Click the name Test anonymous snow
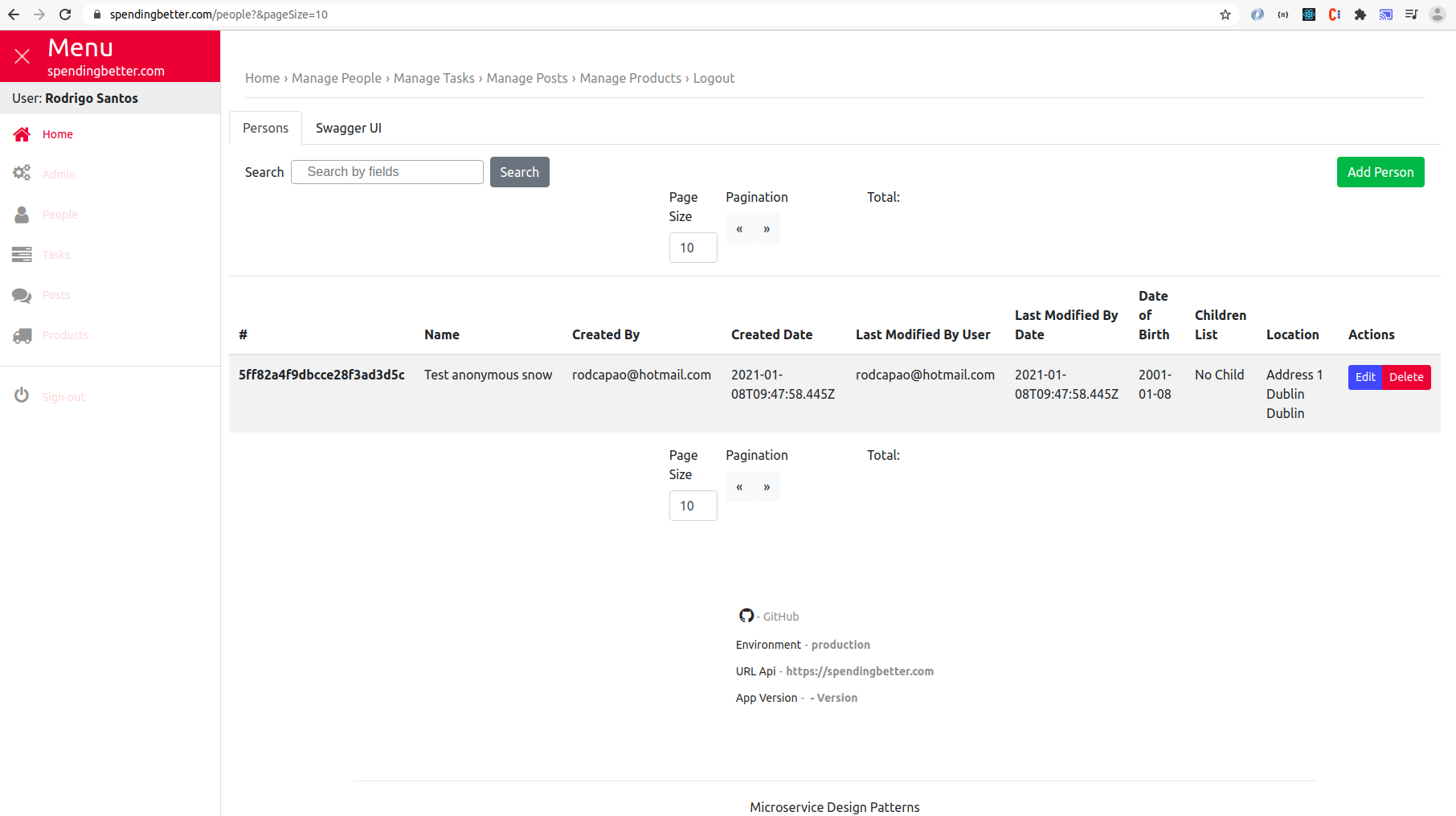Viewport: 1456px width, 816px height. 488,375
